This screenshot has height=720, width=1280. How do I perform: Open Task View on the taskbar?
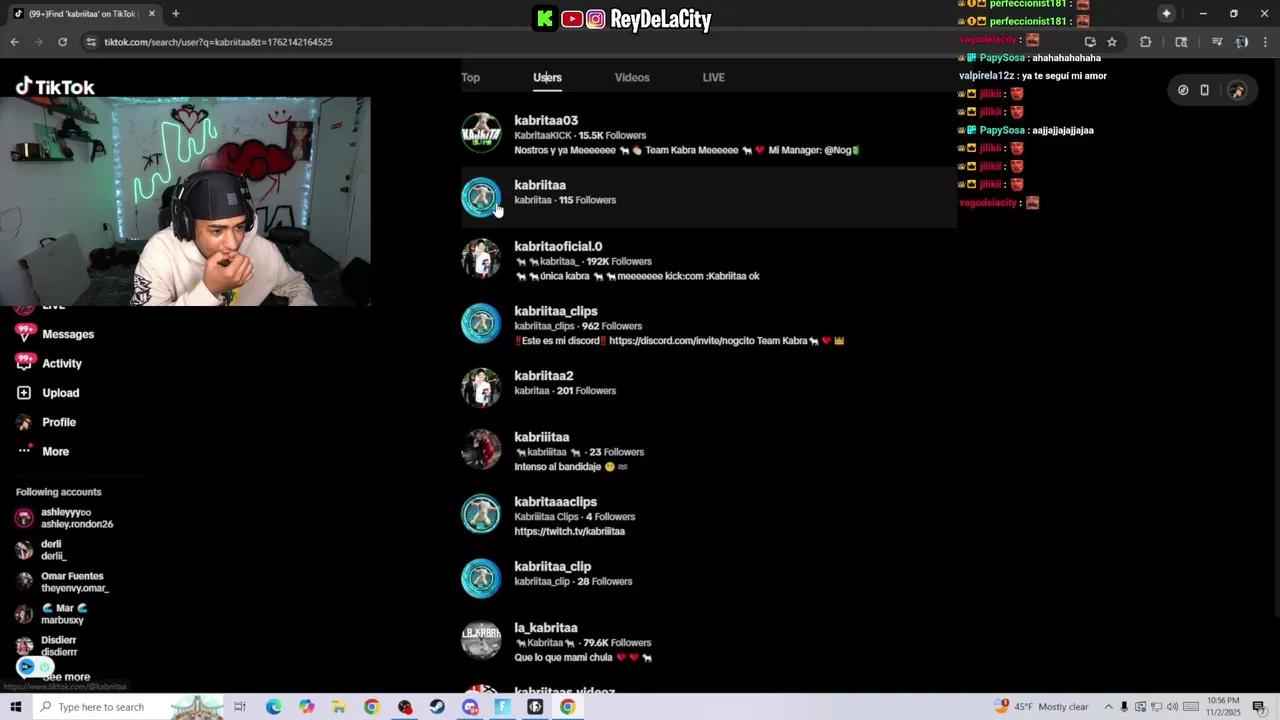click(x=240, y=707)
